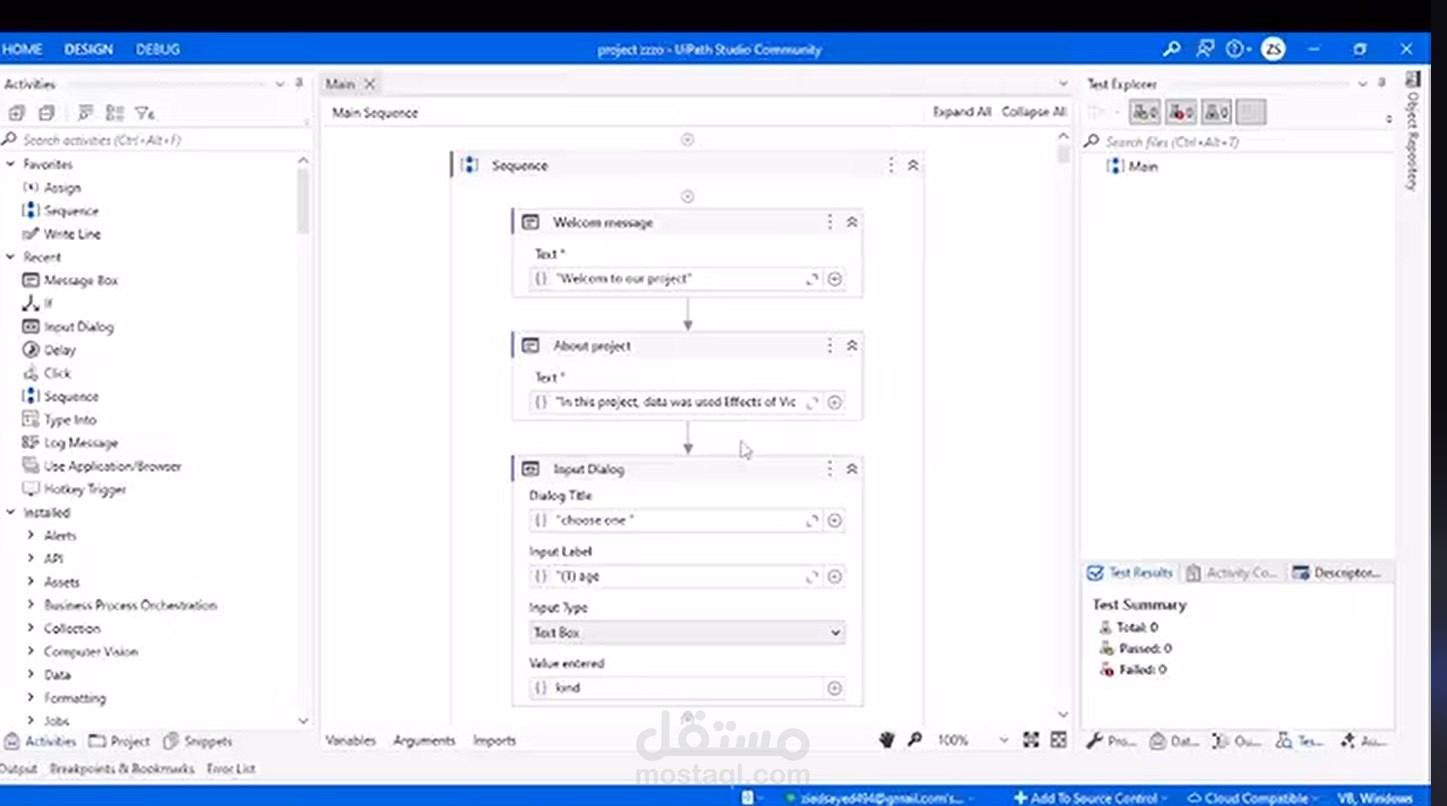
Task: Toggle passed tests filter in Test Explorer
Action: click(1145, 112)
